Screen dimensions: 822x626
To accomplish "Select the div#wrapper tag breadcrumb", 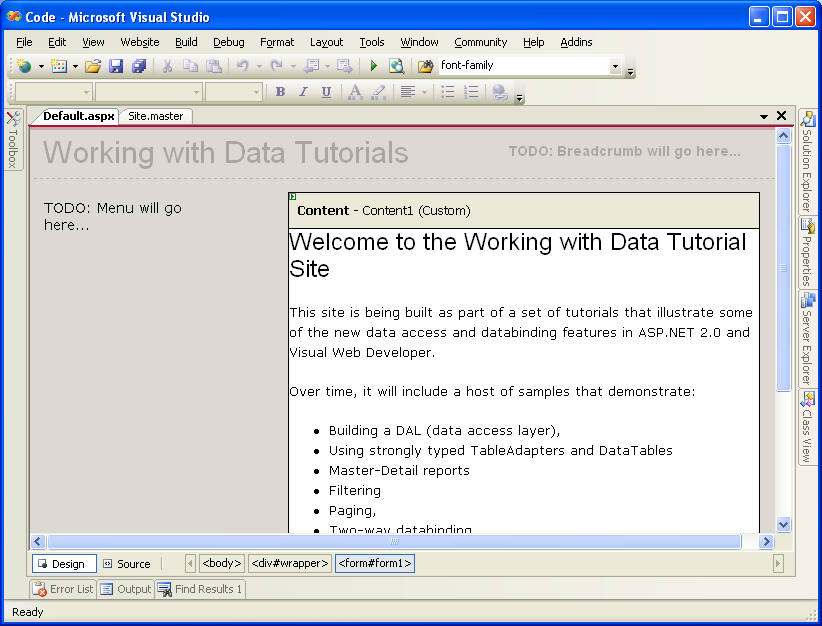I will 290,564.
